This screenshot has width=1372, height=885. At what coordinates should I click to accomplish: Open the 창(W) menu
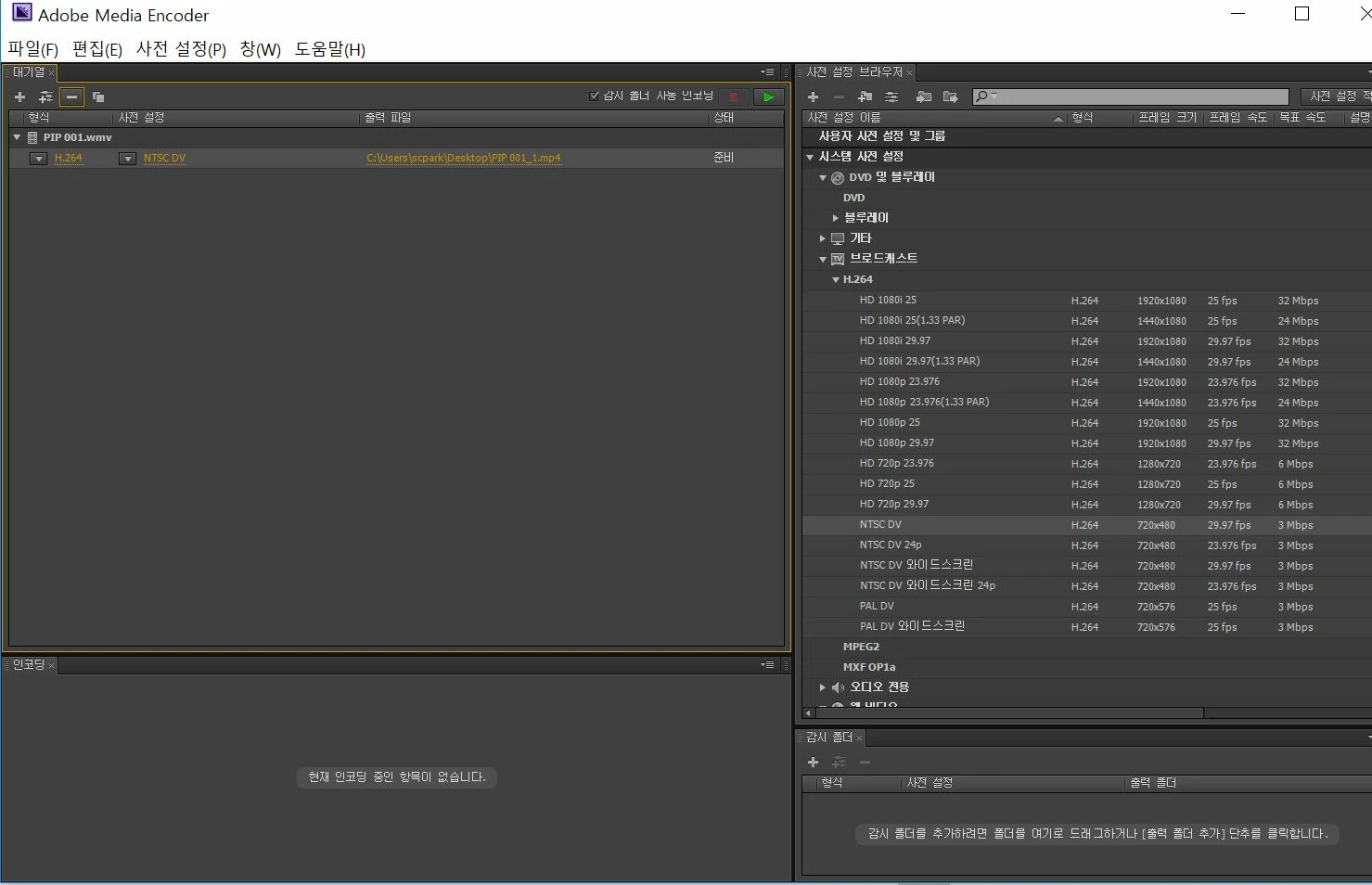(260, 49)
